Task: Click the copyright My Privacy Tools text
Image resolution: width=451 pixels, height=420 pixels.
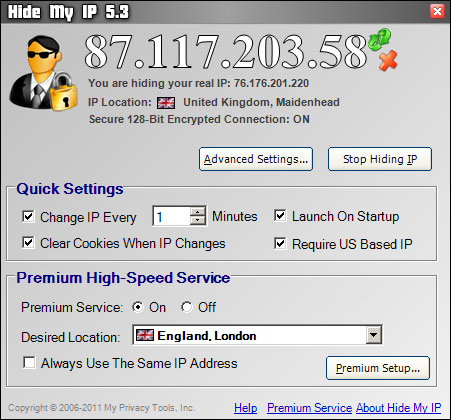Action: click(101, 408)
